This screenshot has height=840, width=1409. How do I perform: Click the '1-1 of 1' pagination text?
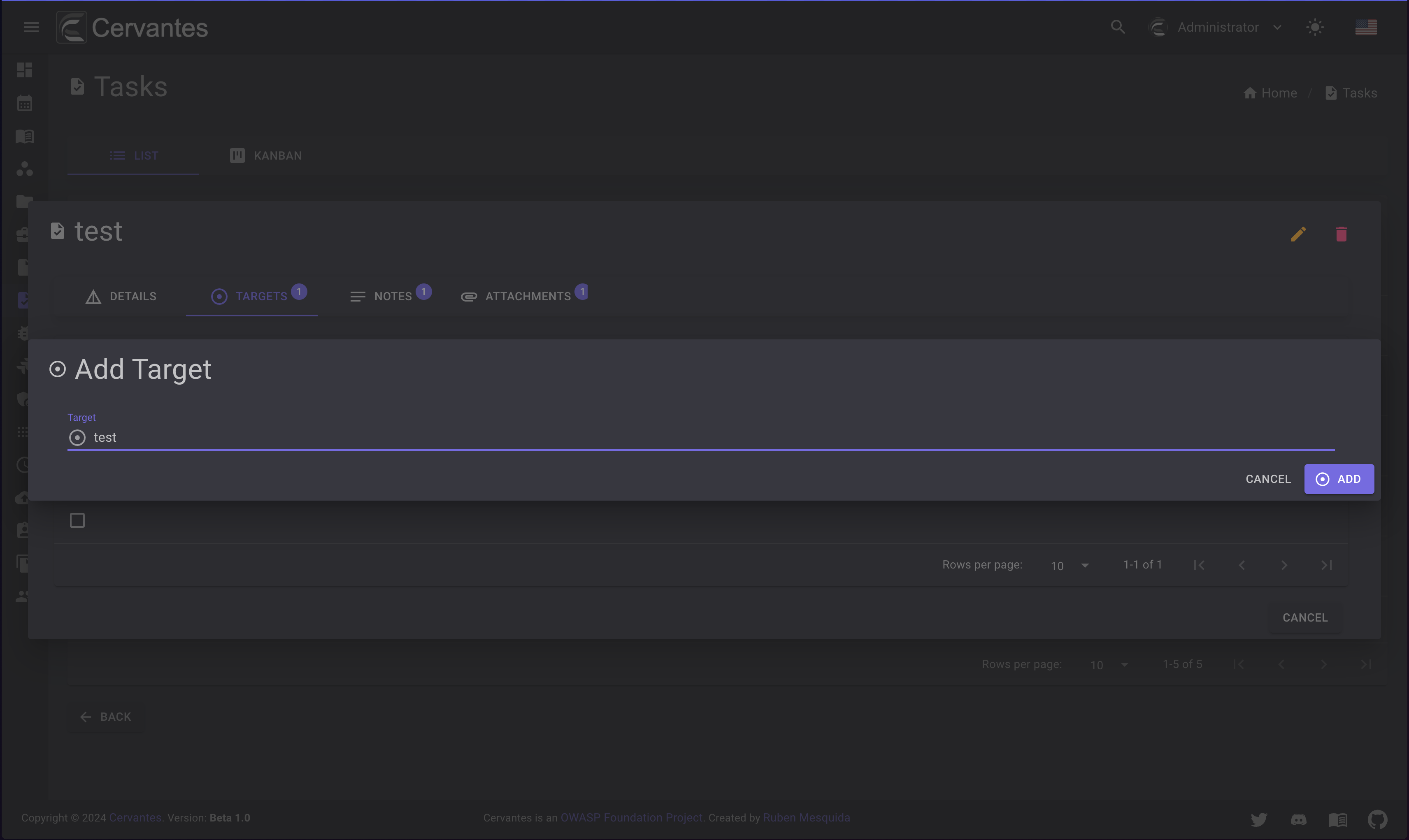(1142, 564)
